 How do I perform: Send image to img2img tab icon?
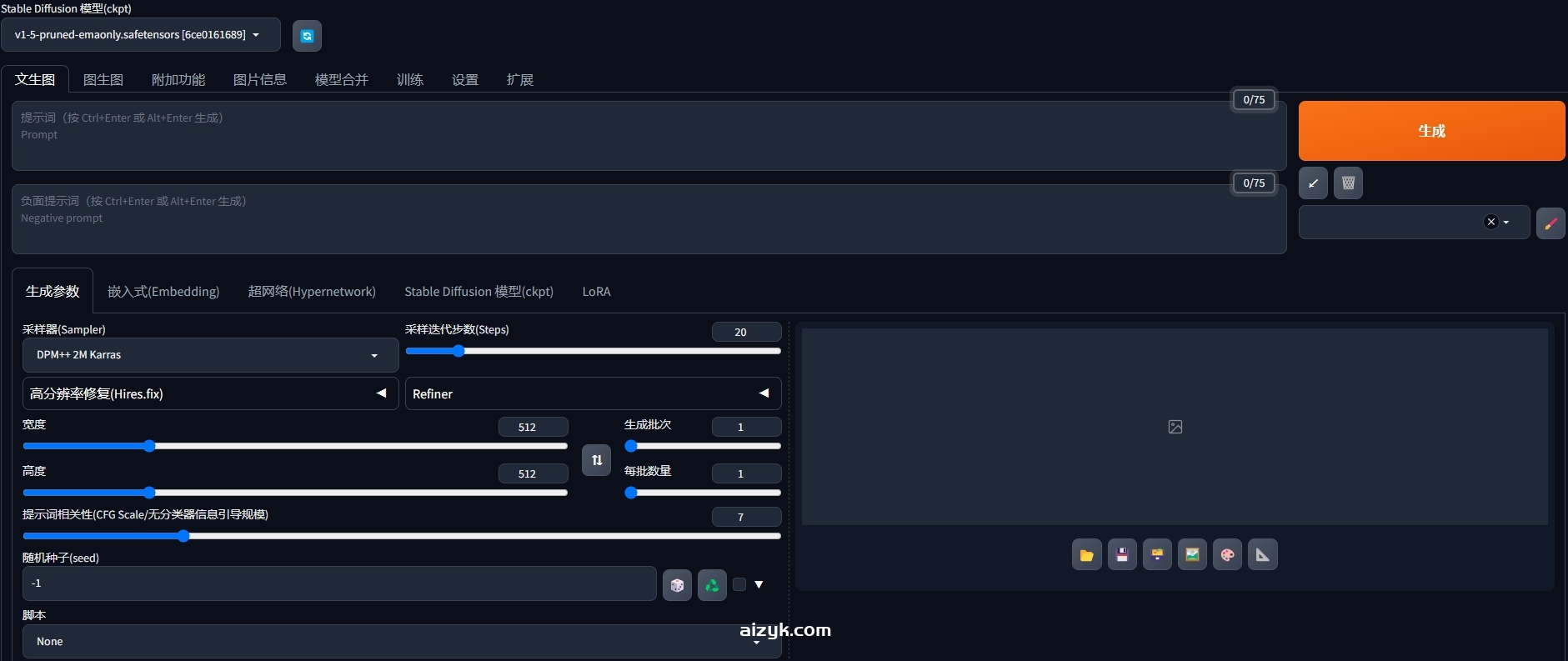coord(1192,555)
